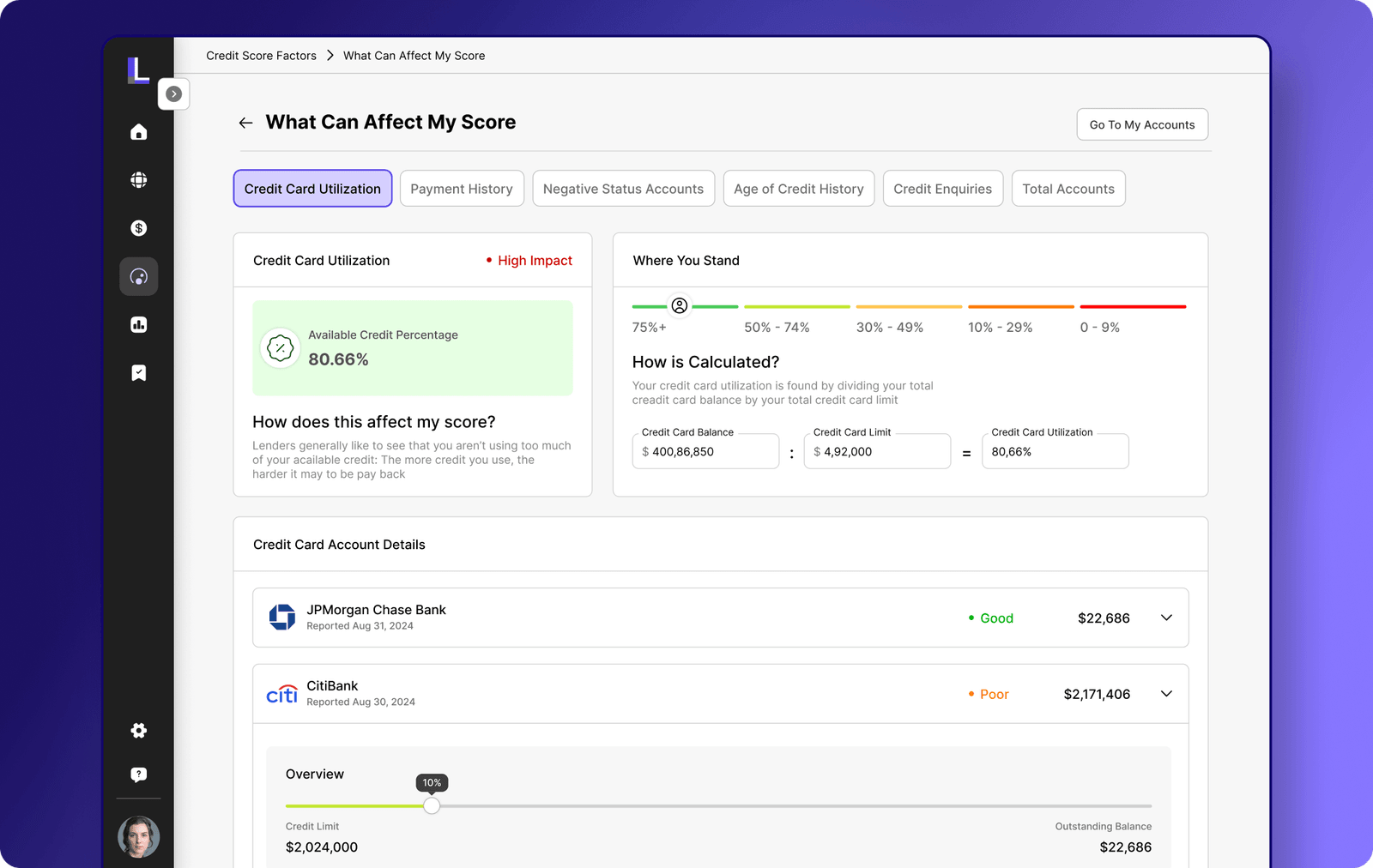This screenshot has height=868, width=1373.
Task: Open the help chat icon
Action: [x=138, y=775]
